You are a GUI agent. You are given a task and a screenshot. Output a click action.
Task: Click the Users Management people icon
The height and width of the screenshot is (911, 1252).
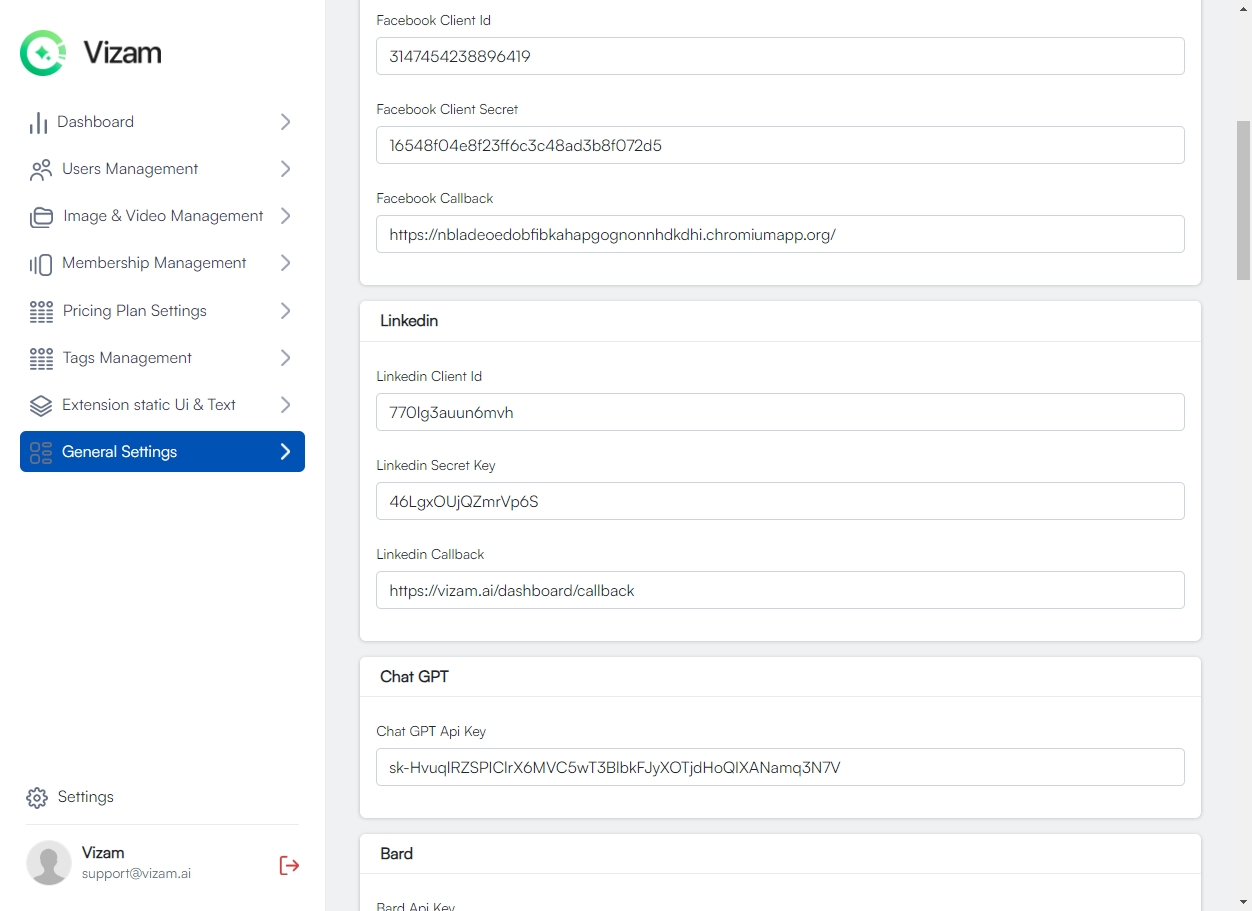(41, 169)
